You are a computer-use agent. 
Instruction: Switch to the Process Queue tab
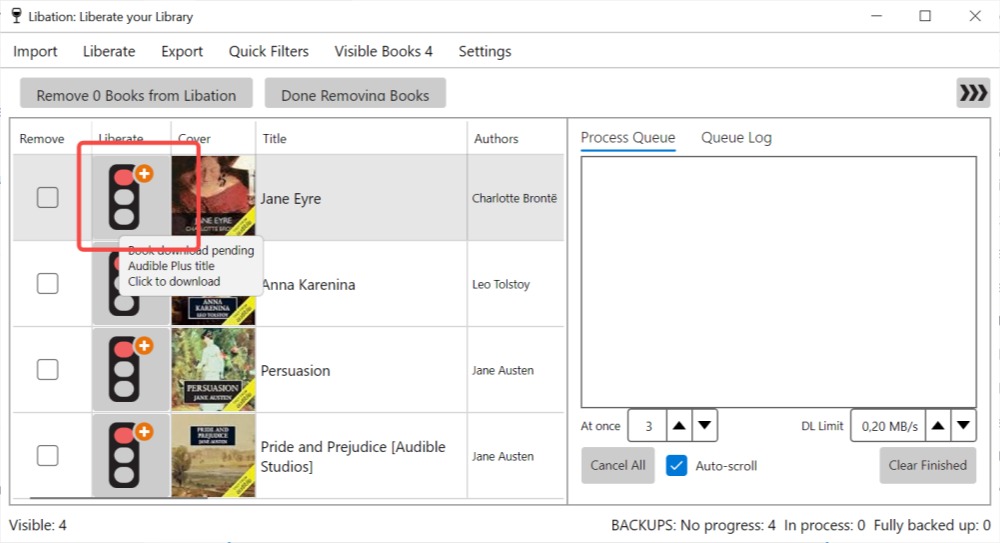628,138
